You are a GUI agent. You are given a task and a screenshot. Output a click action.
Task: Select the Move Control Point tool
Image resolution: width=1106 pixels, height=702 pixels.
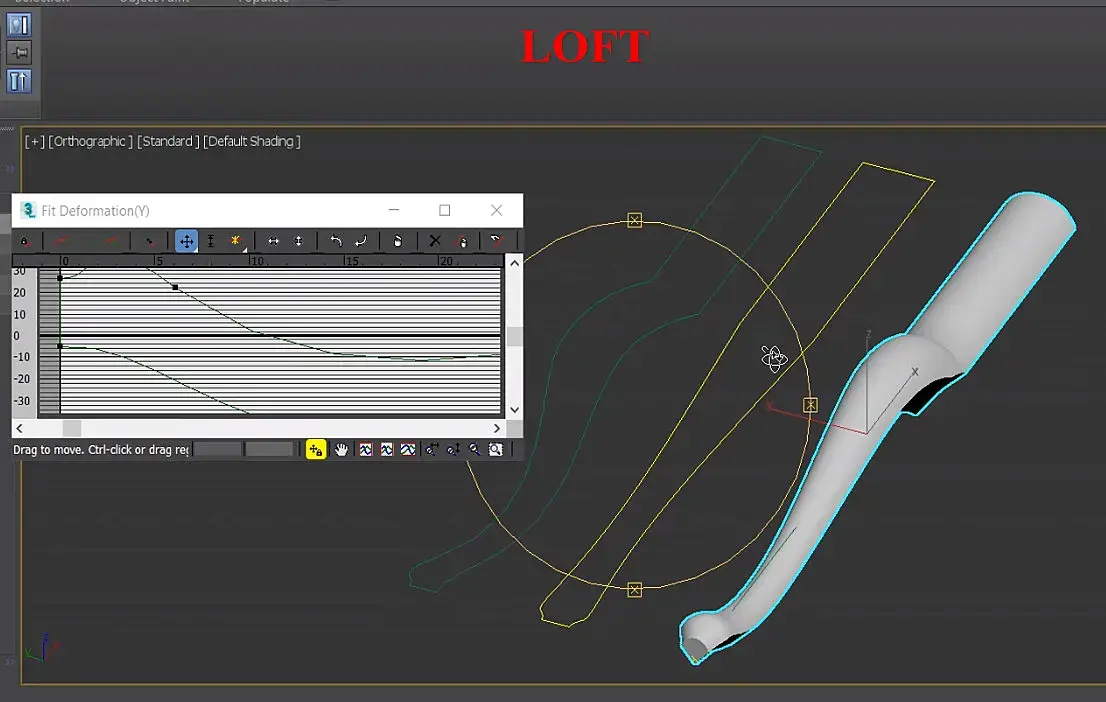(x=186, y=241)
